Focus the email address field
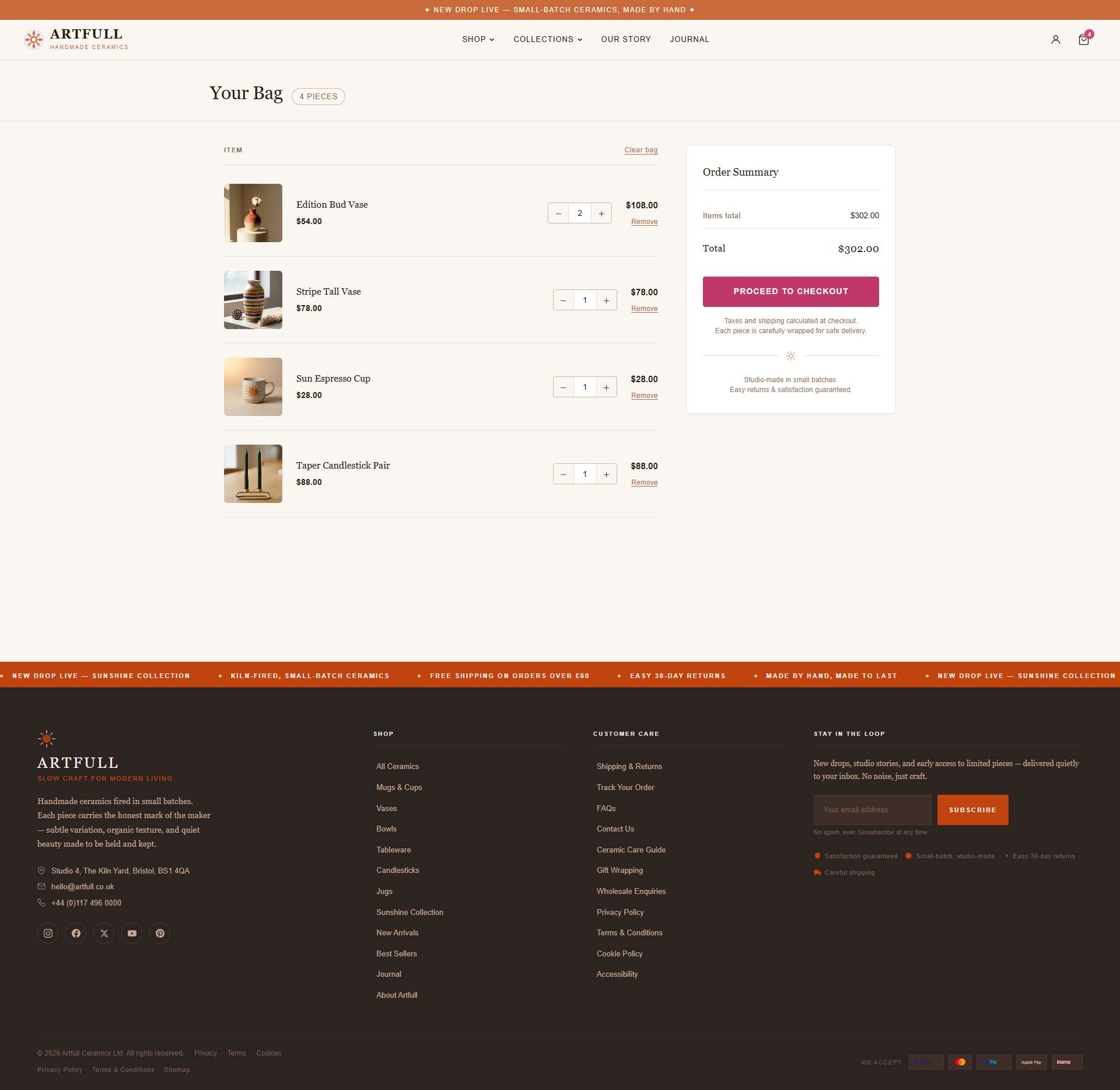1120x1090 pixels. (872, 810)
